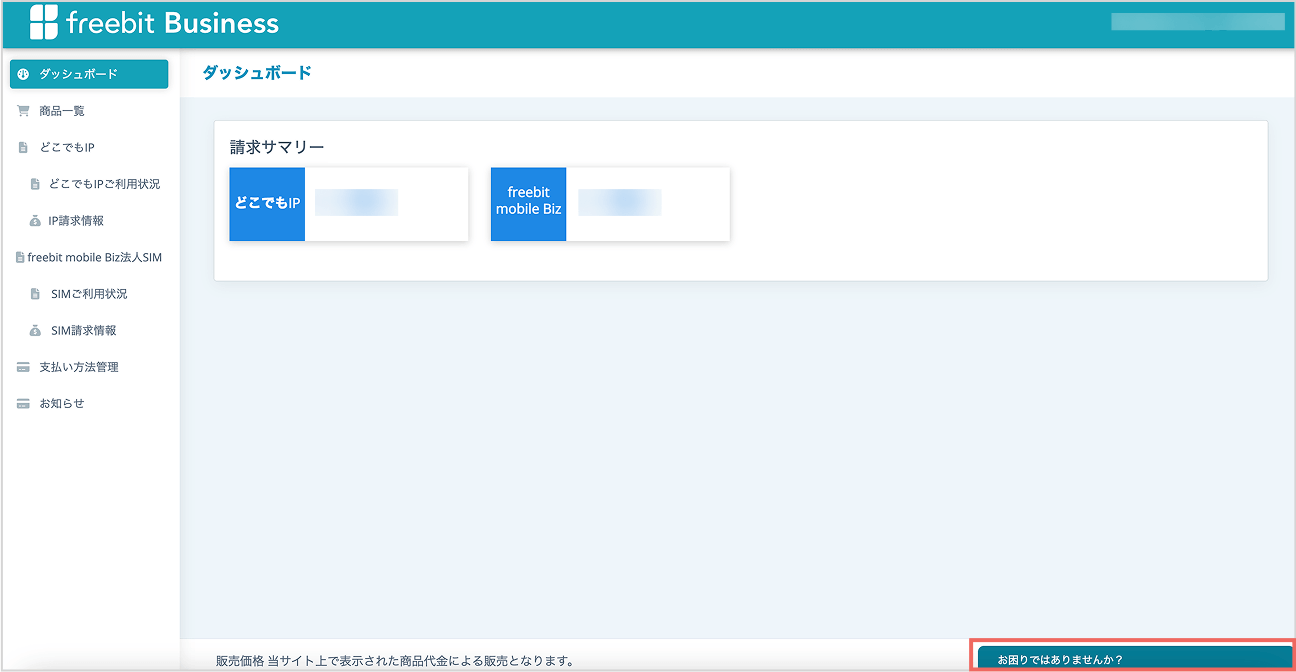Open SIMご利用状況 usage page
The width and height of the screenshot is (1296, 672).
click(89, 294)
